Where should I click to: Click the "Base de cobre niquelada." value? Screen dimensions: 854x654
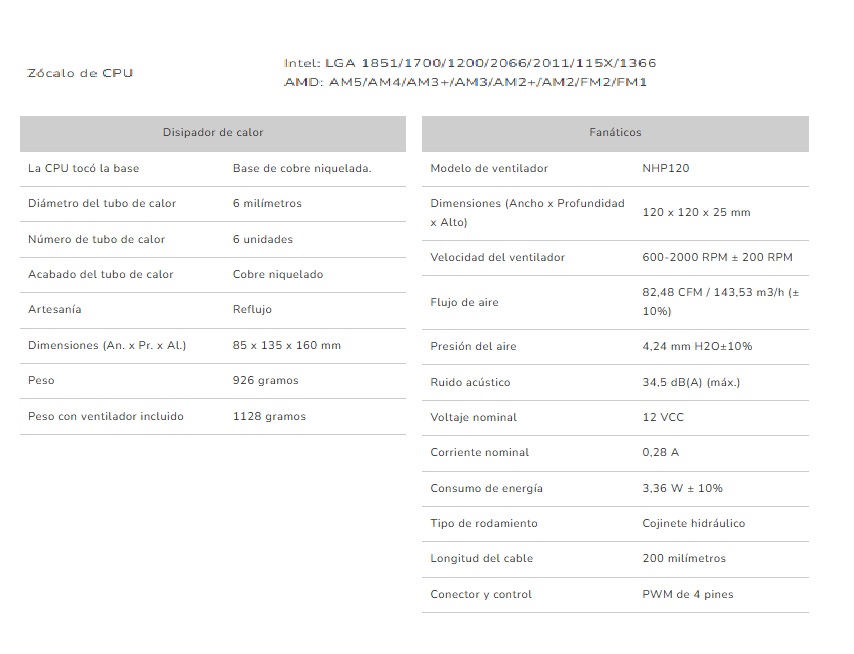coord(302,168)
